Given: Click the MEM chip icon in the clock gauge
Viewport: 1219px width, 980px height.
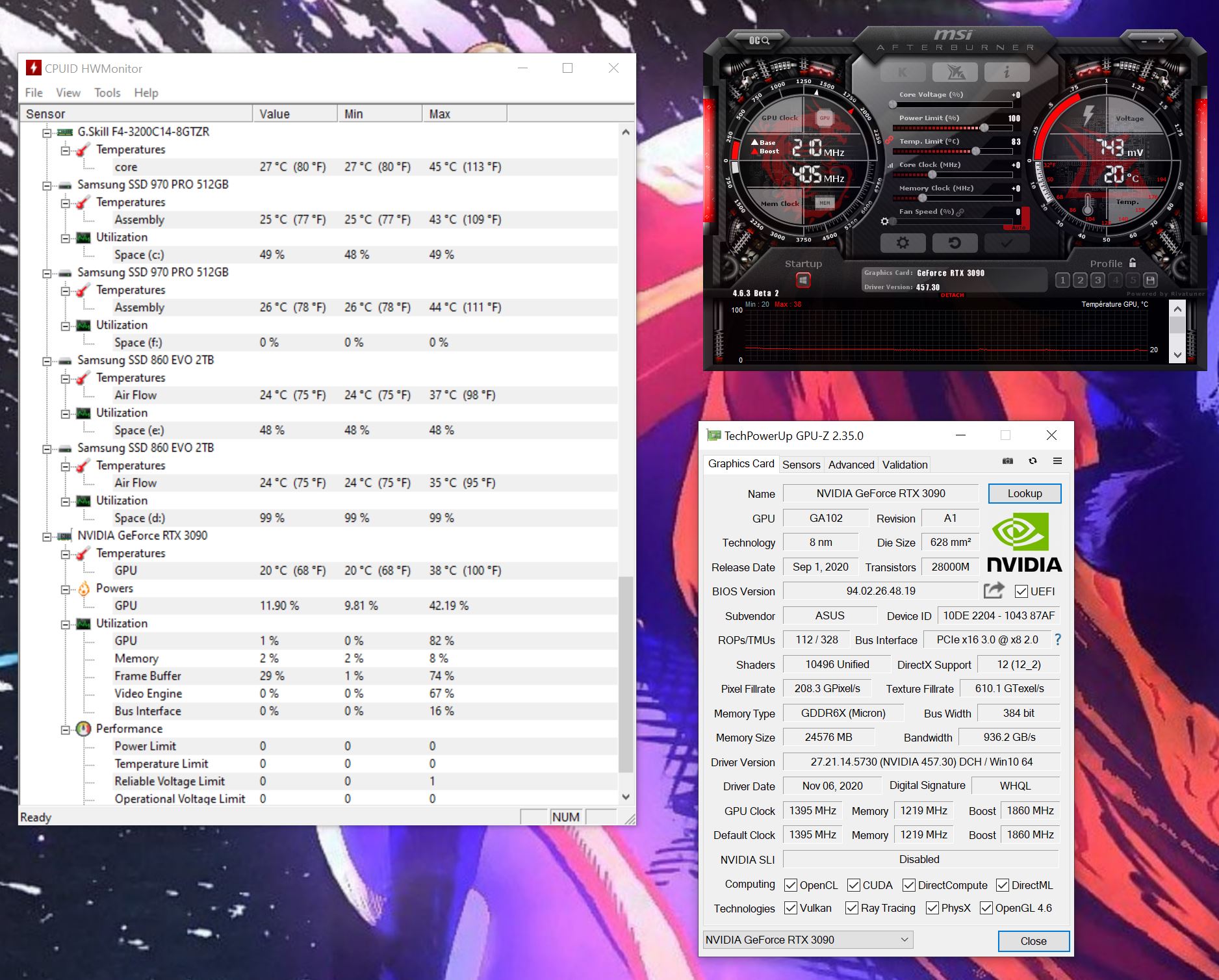Looking at the screenshot, I should [x=825, y=203].
